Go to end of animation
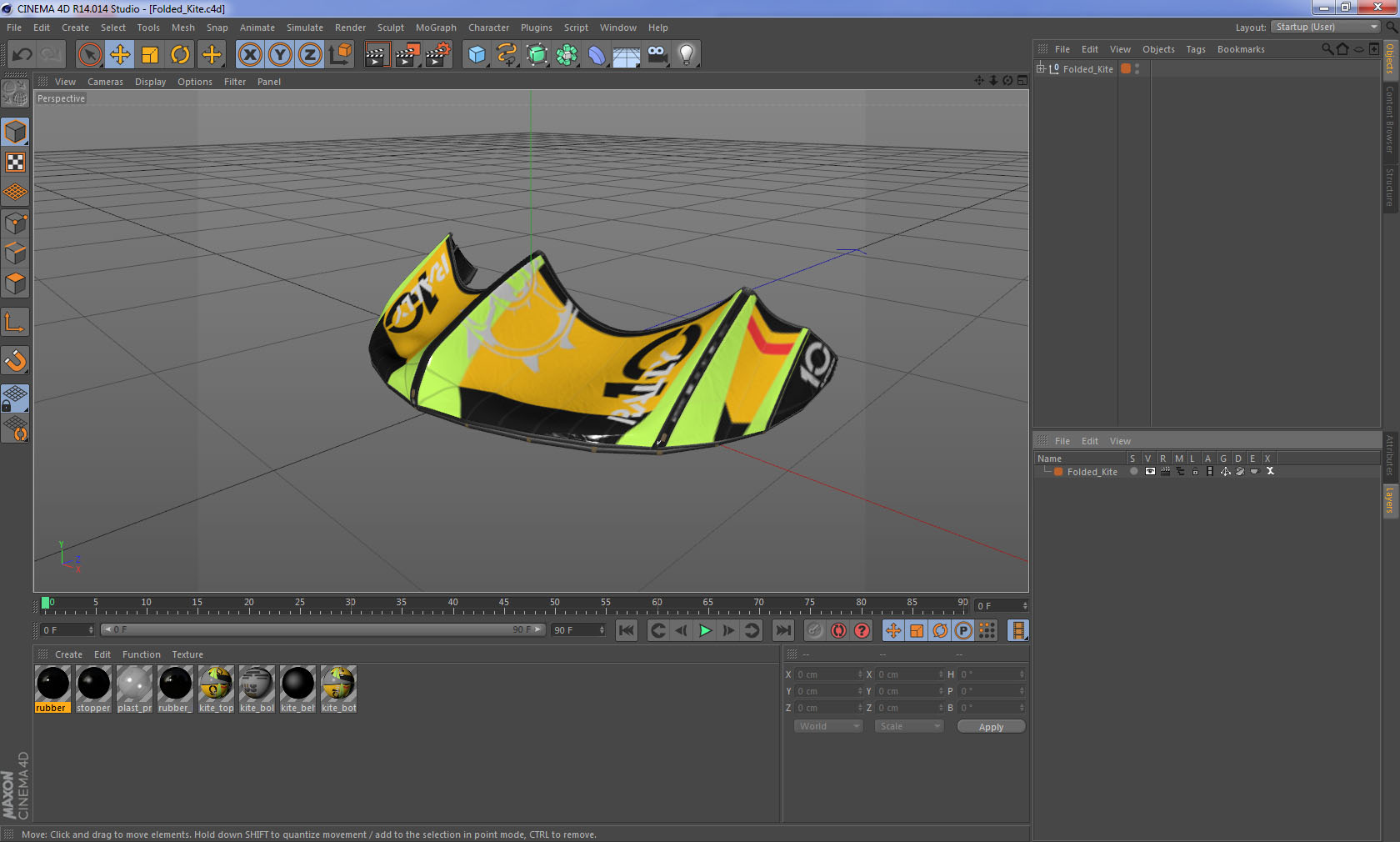The height and width of the screenshot is (842, 1400). click(x=783, y=630)
